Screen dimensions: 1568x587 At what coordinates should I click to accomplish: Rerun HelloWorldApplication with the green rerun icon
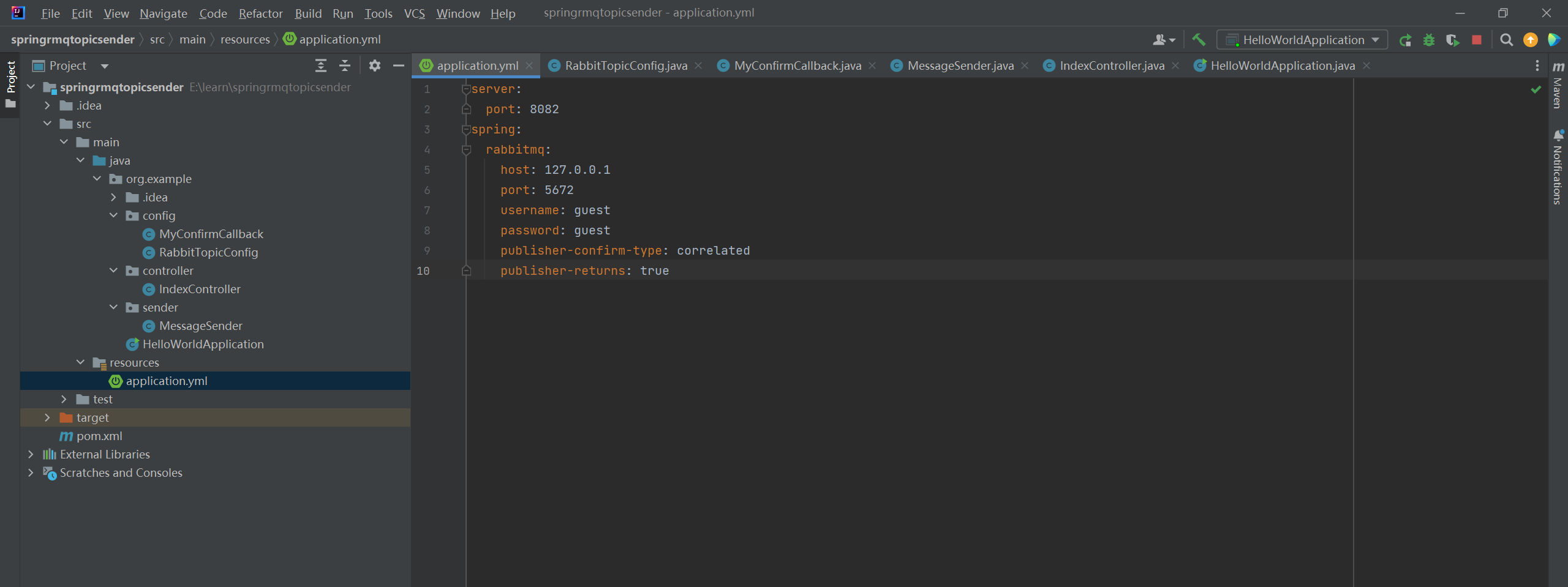pyautogui.click(x=1405, y=40)
